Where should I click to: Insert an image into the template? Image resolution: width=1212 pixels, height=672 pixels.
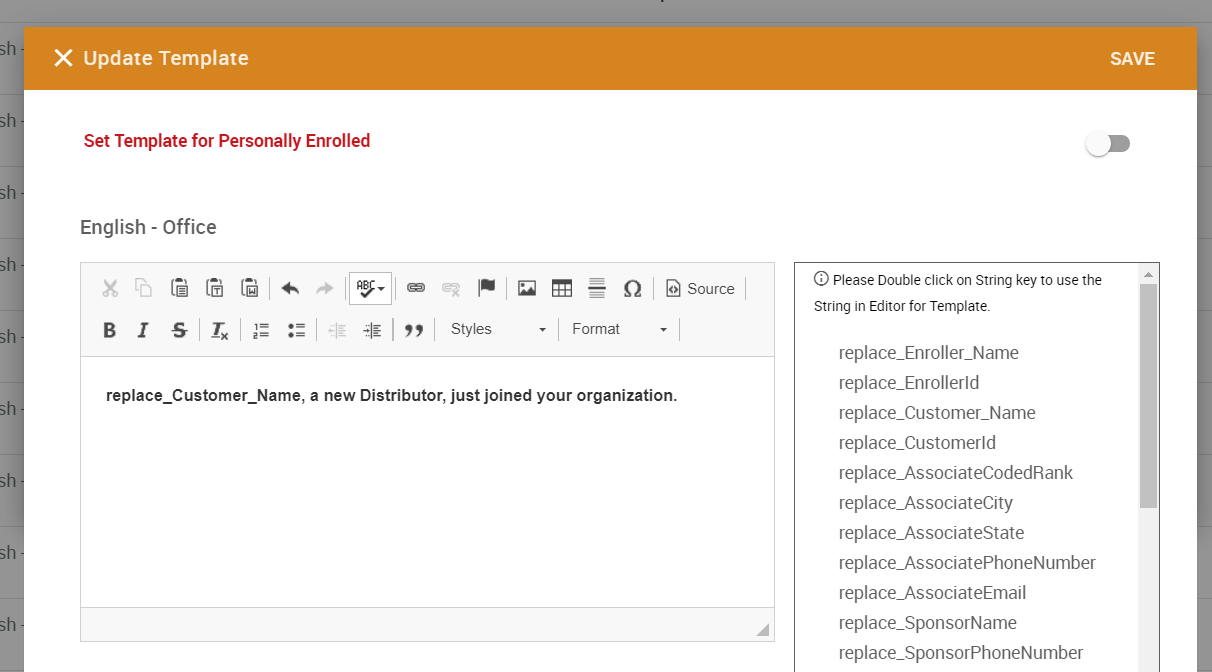click(527, 288)
